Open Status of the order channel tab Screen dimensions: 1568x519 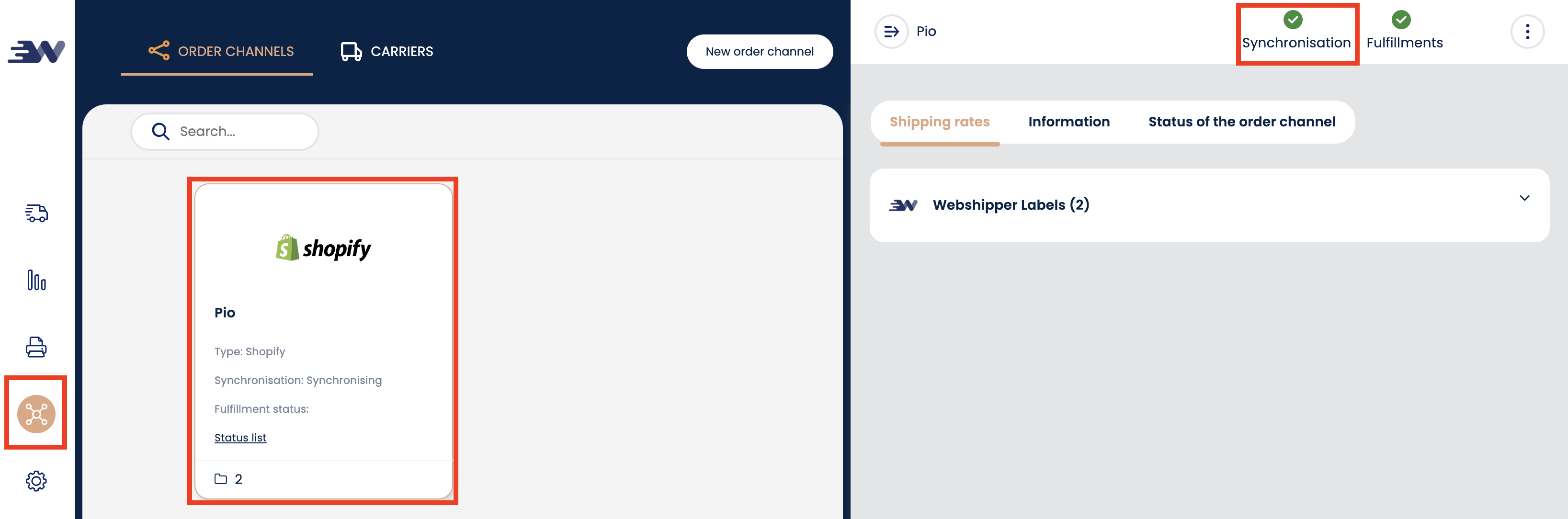coord(1242,122)
